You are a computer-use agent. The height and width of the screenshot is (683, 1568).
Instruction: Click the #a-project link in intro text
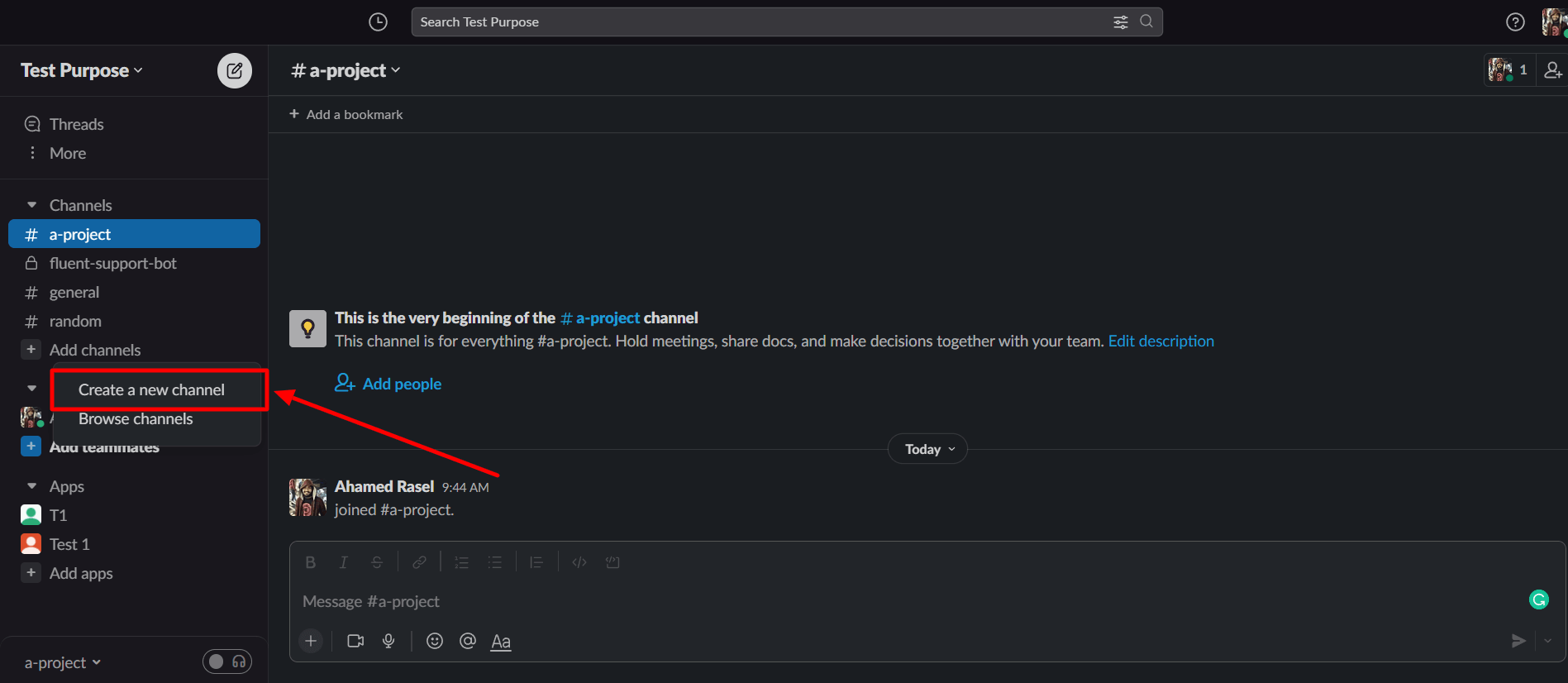[600, 318]
